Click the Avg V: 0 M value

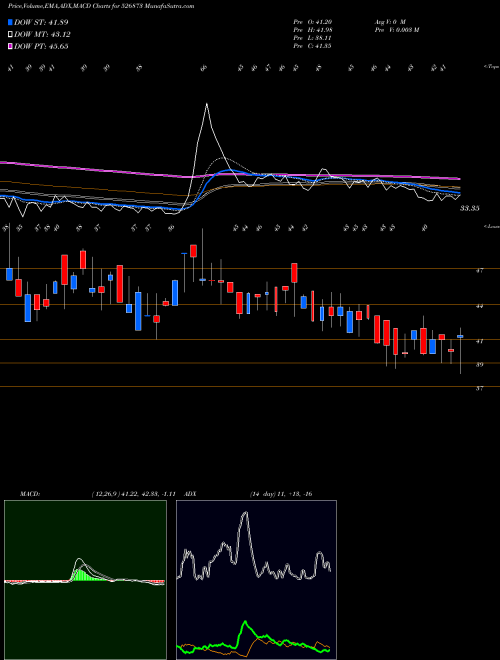tap(389, 22)
